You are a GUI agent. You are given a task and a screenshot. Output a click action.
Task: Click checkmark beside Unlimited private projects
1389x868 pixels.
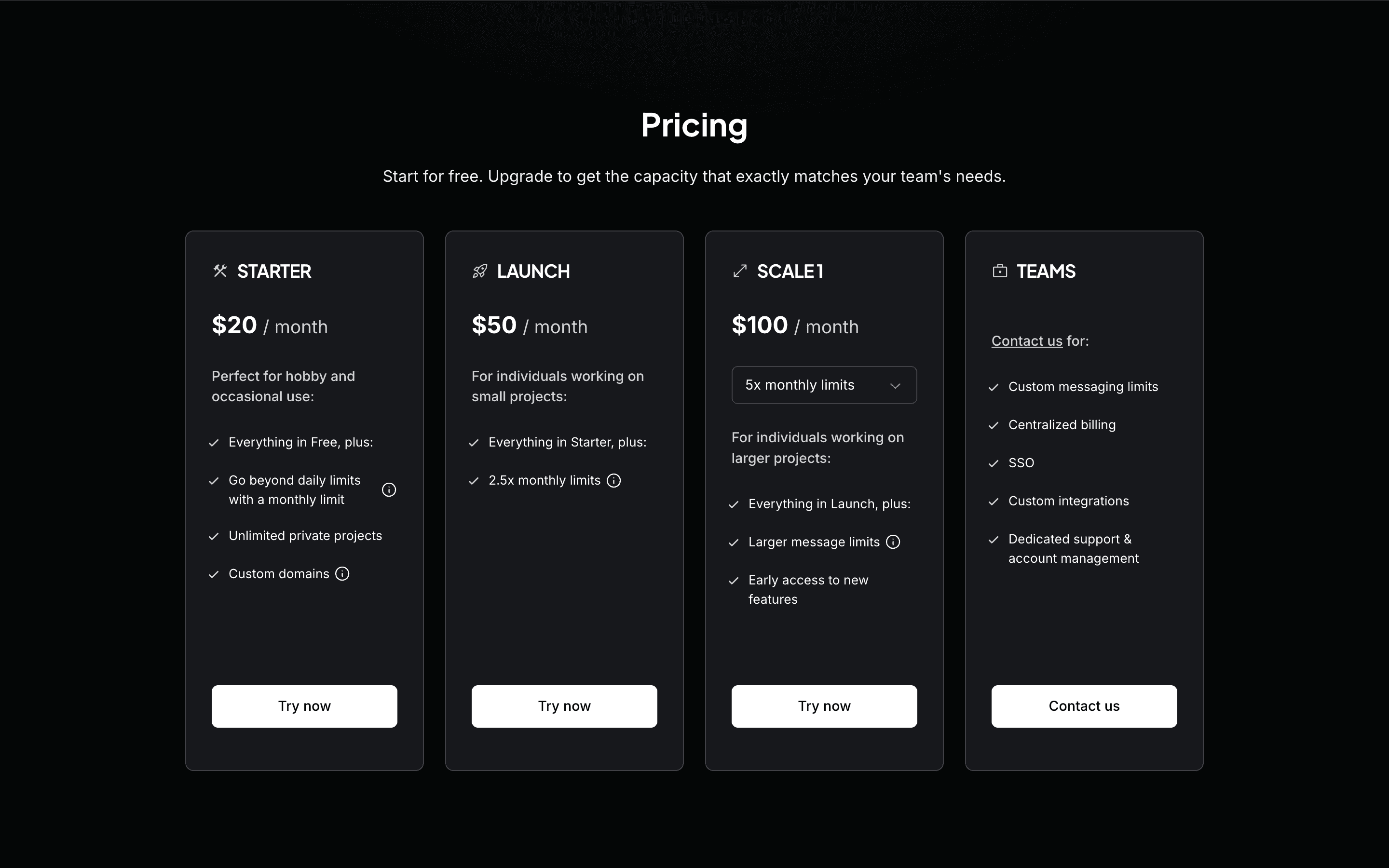point(214,536)
